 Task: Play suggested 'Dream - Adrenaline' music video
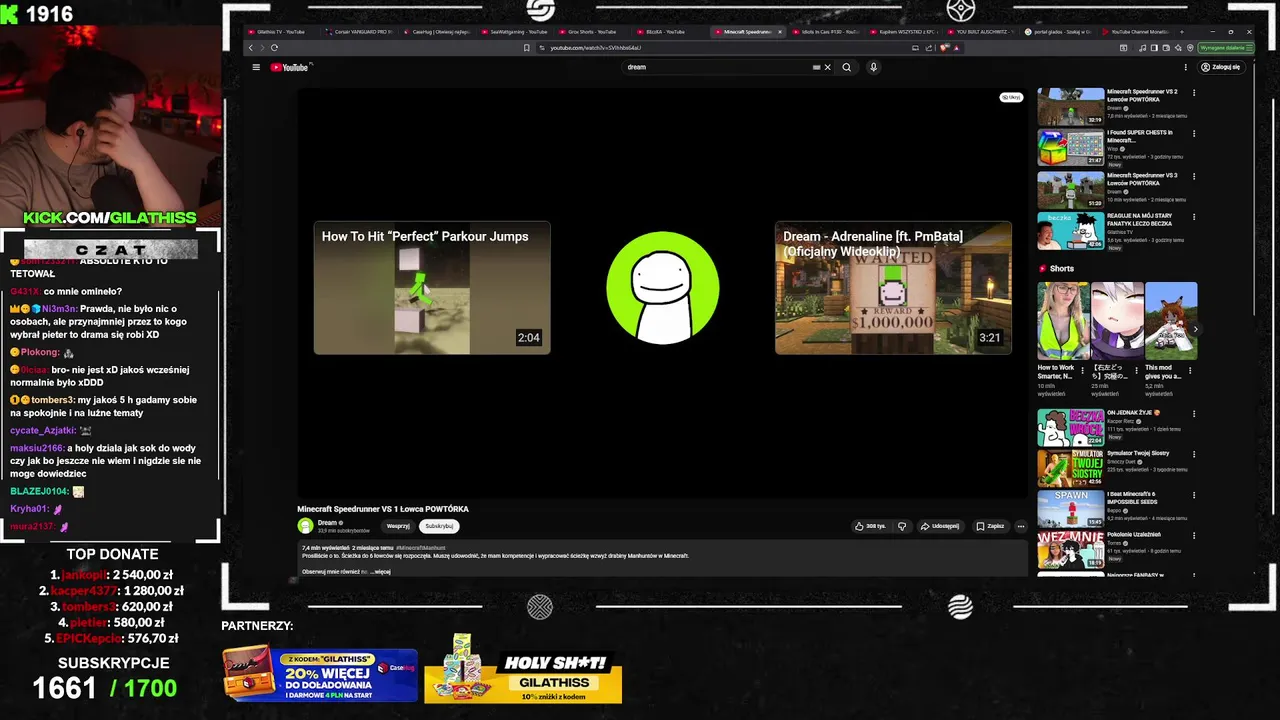(x=893, y=288)
